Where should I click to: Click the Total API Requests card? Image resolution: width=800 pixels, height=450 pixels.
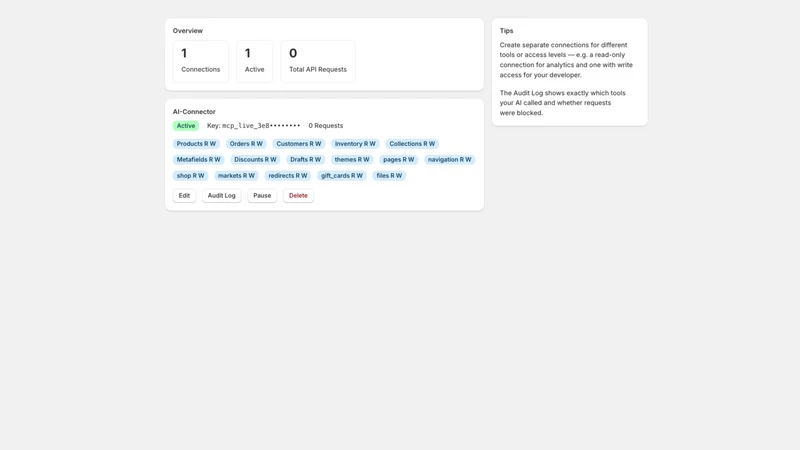pos(318,61)
